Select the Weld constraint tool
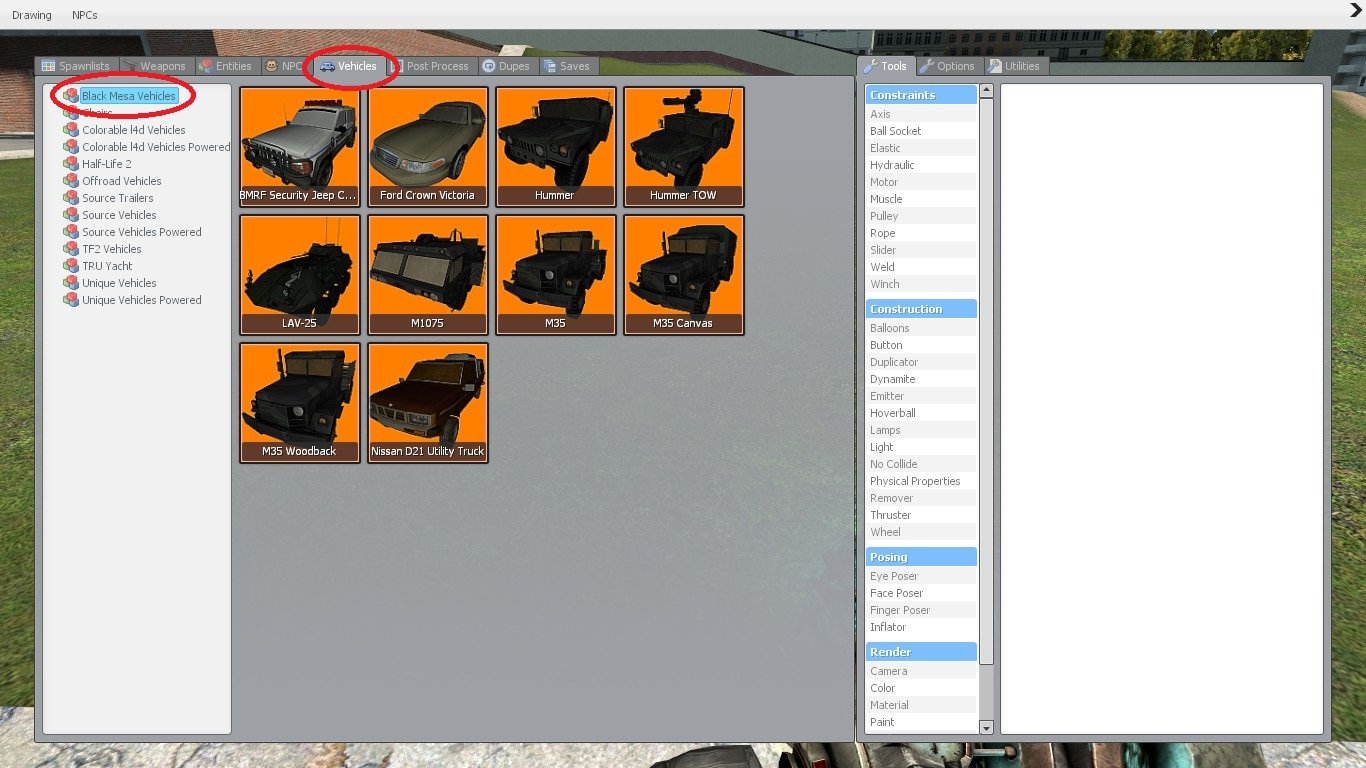The height and width of the screenshot is (768, 1366). (882, 267)
